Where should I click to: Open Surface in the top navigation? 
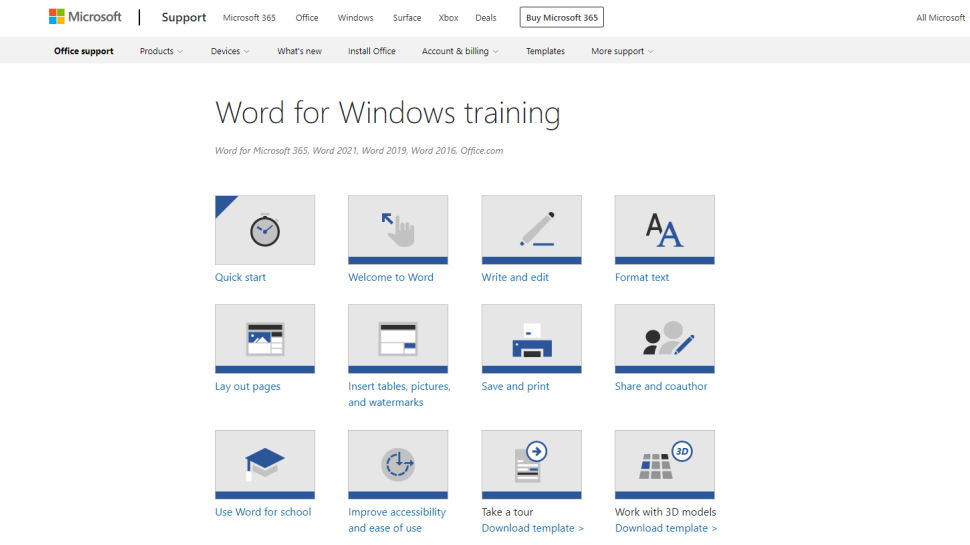point(407,18)
